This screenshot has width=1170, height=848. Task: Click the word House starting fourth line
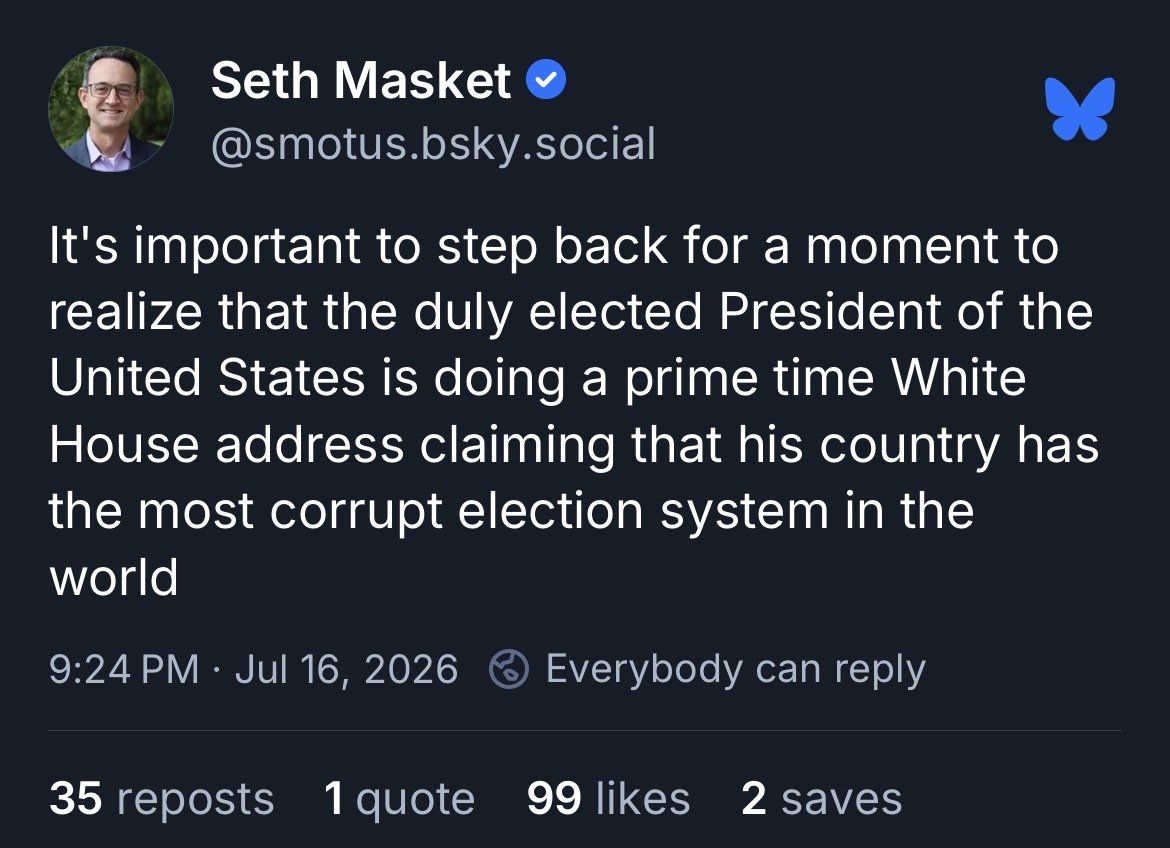point(124,445)
